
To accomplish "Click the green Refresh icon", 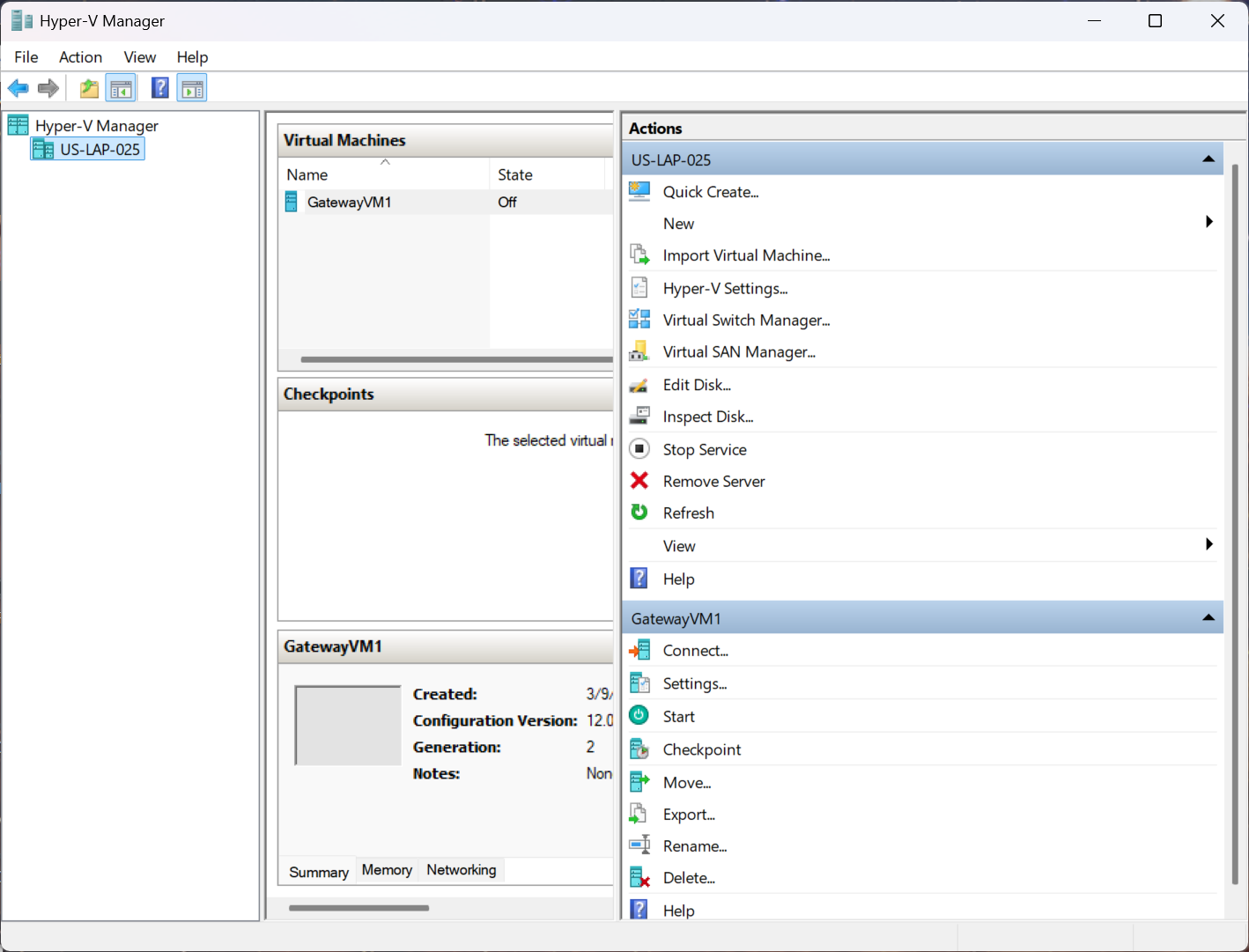I will [x=639, y=513].
